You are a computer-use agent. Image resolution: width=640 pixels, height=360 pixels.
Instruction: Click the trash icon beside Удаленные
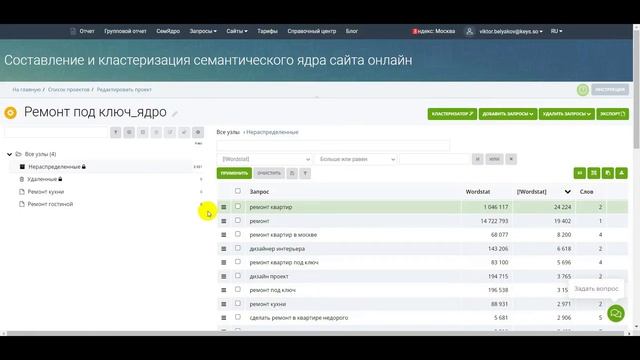pos(22,179)
